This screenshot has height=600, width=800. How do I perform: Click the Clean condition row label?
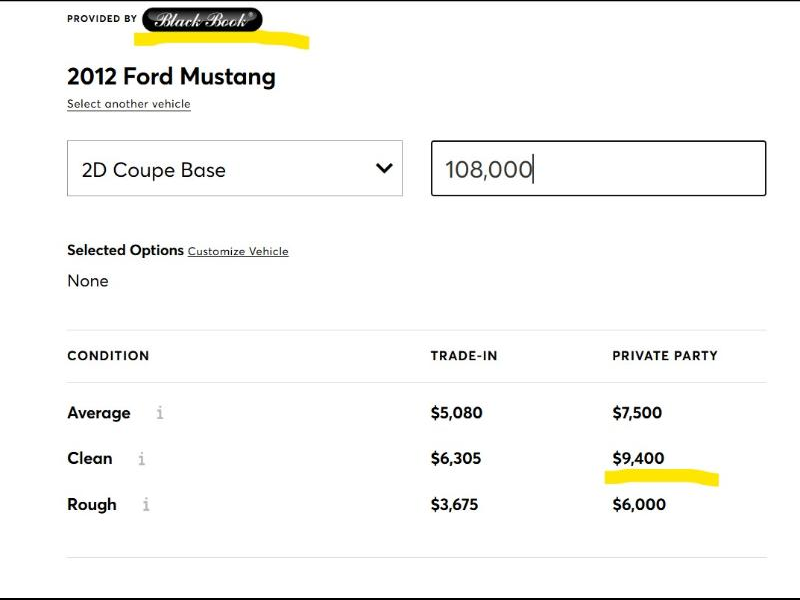[90, 459]
